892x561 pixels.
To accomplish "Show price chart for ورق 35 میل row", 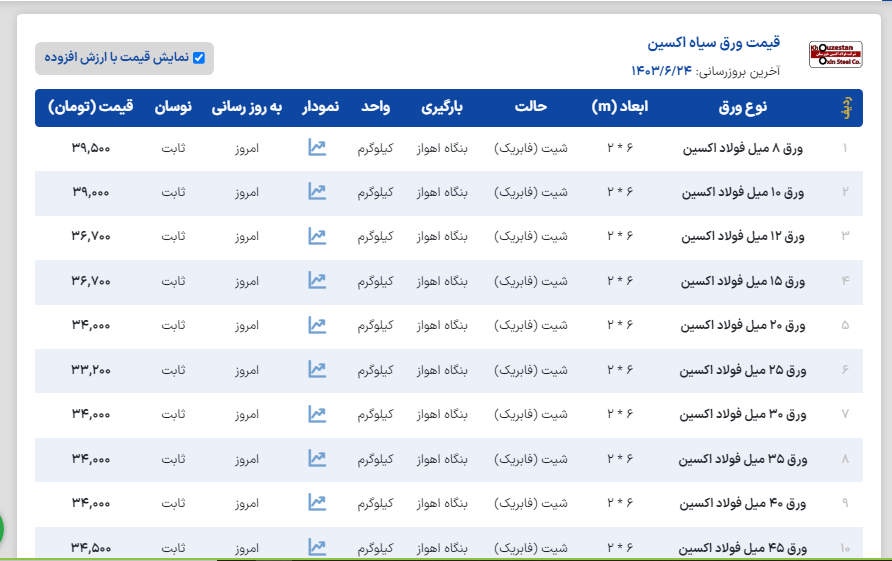I will pos(317,459).
